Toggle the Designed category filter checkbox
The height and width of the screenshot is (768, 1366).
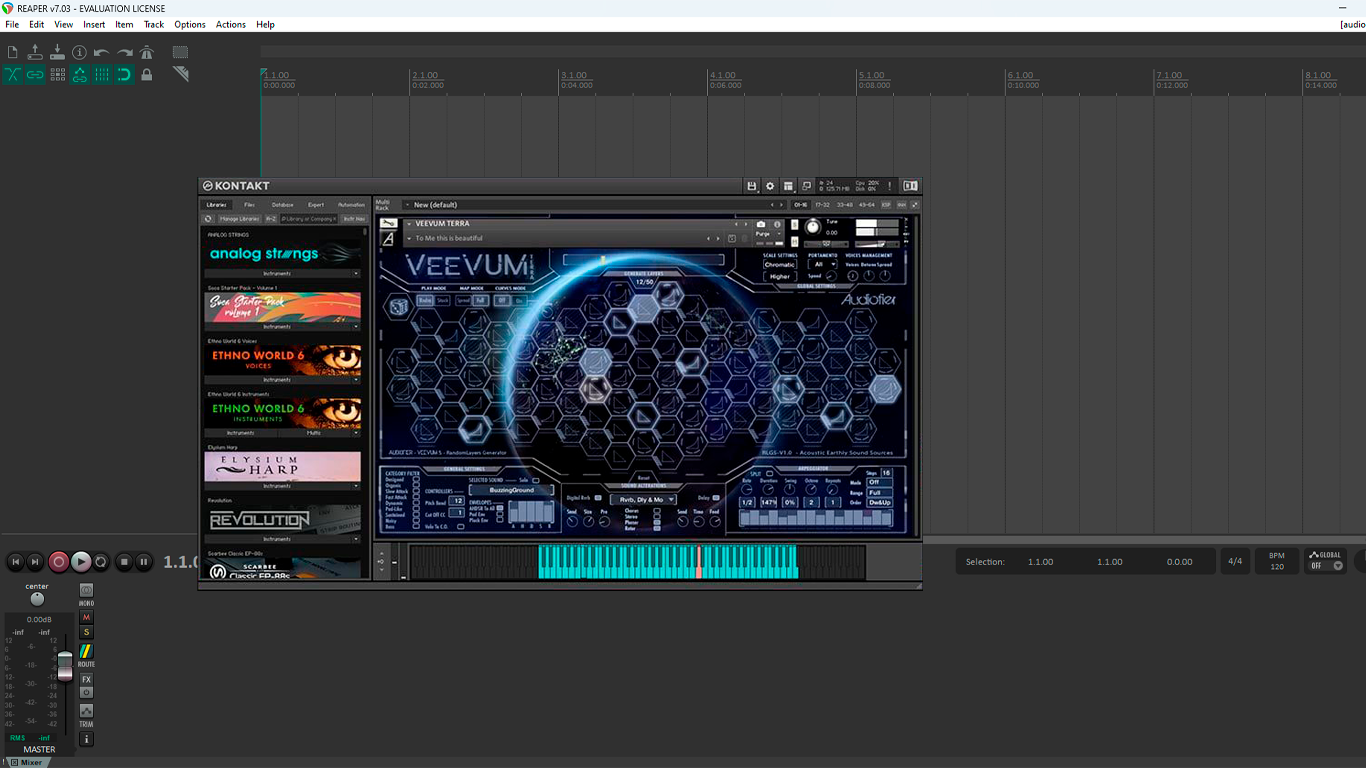(x=416, y=479)
